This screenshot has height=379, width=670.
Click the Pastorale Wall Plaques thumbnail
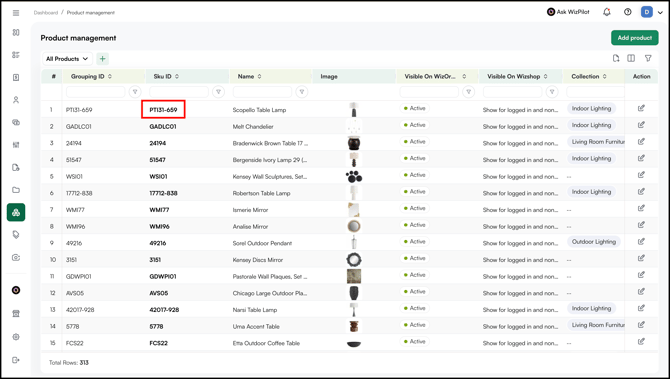click(x=354, y=276)
